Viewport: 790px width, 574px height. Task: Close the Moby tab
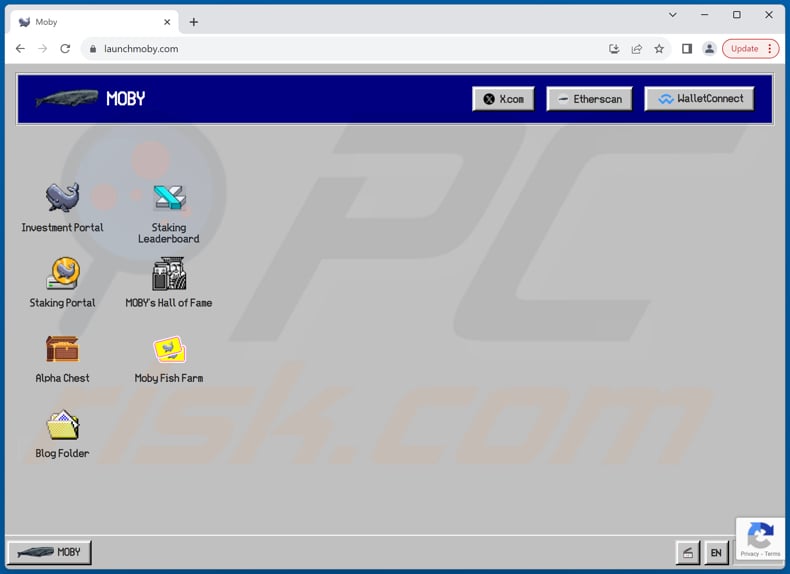[x=167, y=22]
